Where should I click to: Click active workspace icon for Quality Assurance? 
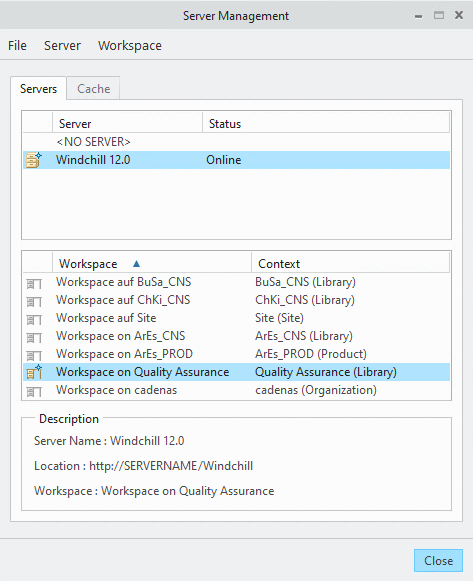tap(34, 372)
